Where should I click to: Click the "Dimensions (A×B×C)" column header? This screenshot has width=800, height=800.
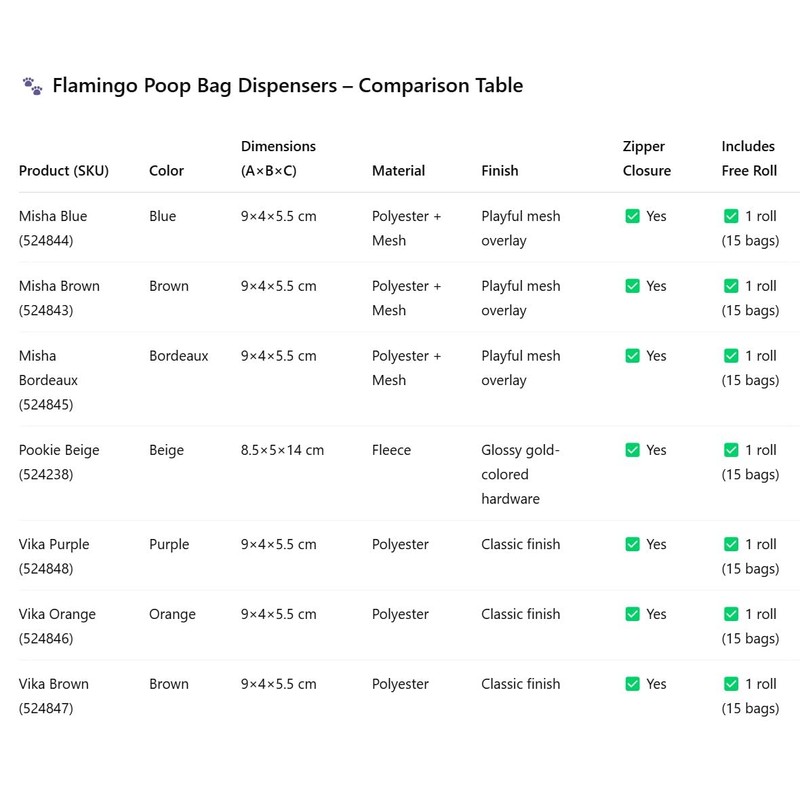point(278,158)
